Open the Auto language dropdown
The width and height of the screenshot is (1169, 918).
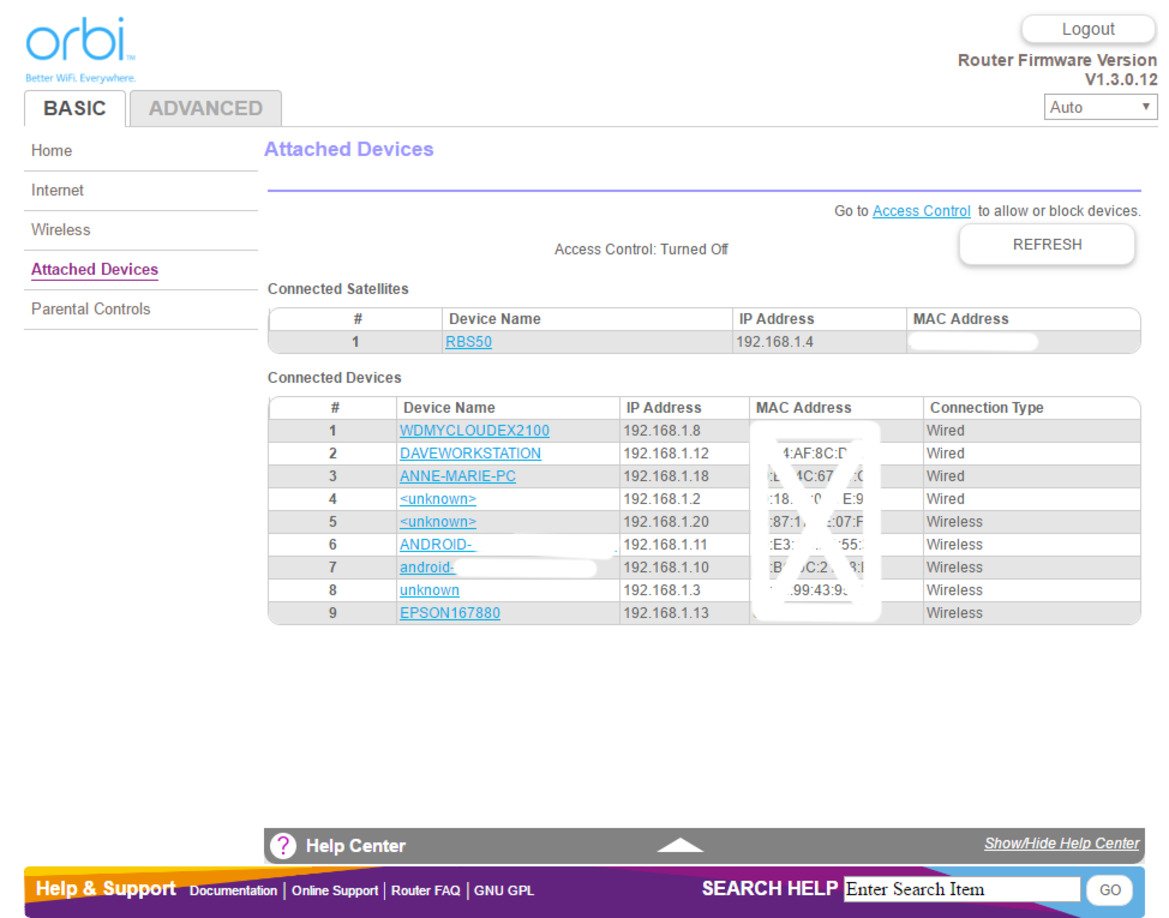tap(1100, 107)
